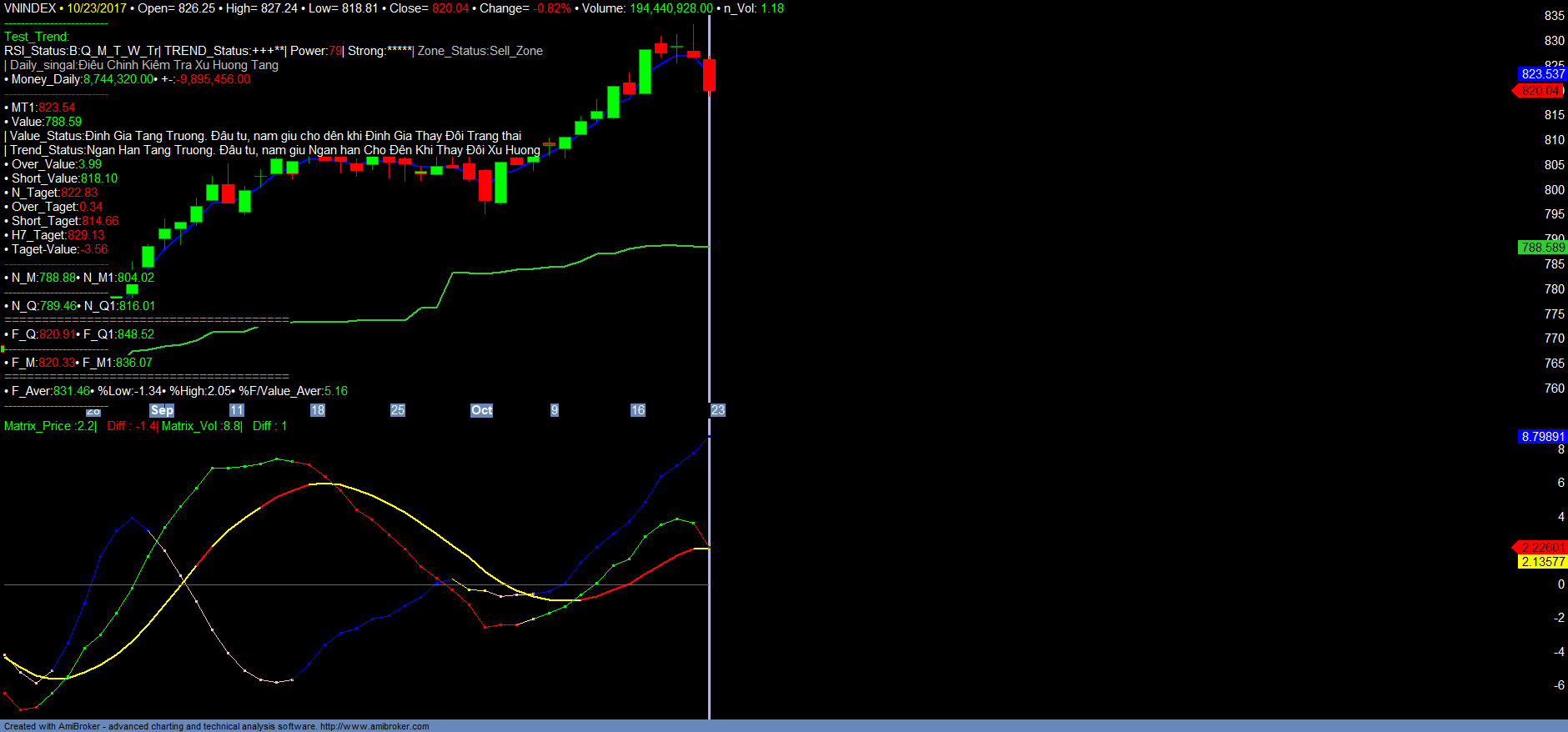Select the Oct label on the date axis
Image resolution: width=1568 pixels, height=732 pixels.
[481, 410]
